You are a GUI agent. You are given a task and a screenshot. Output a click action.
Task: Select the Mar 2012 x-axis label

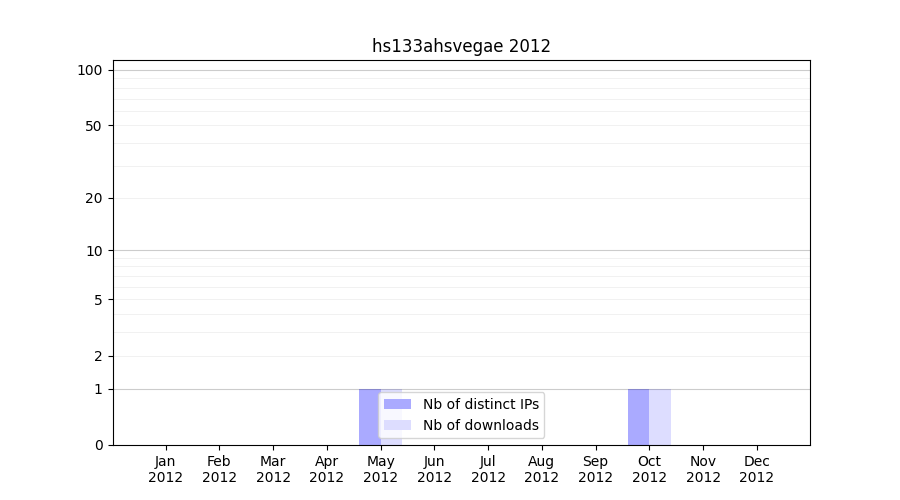pyautogui.click(x=273, y=469)
